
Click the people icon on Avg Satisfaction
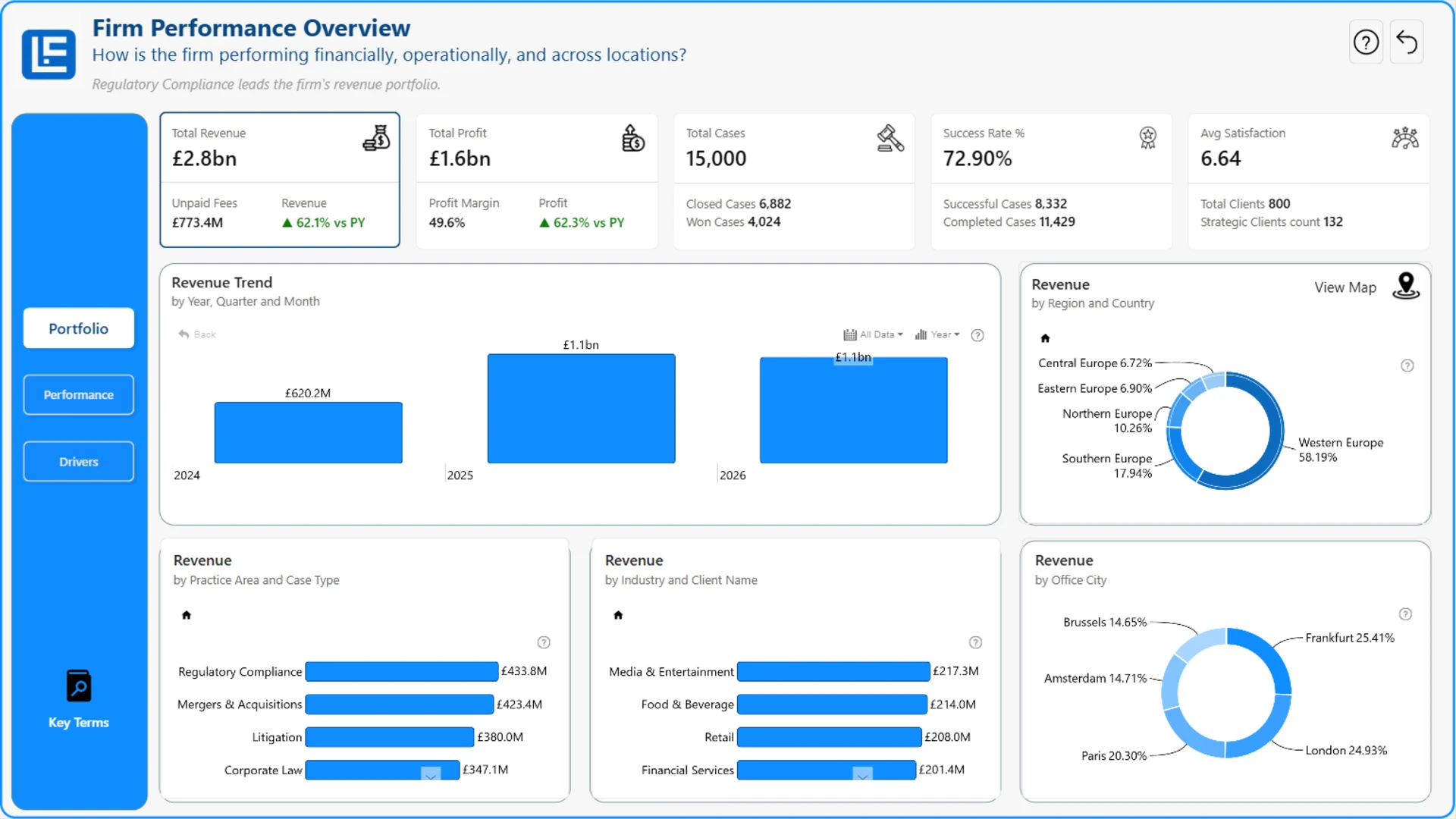(1405, 138)
